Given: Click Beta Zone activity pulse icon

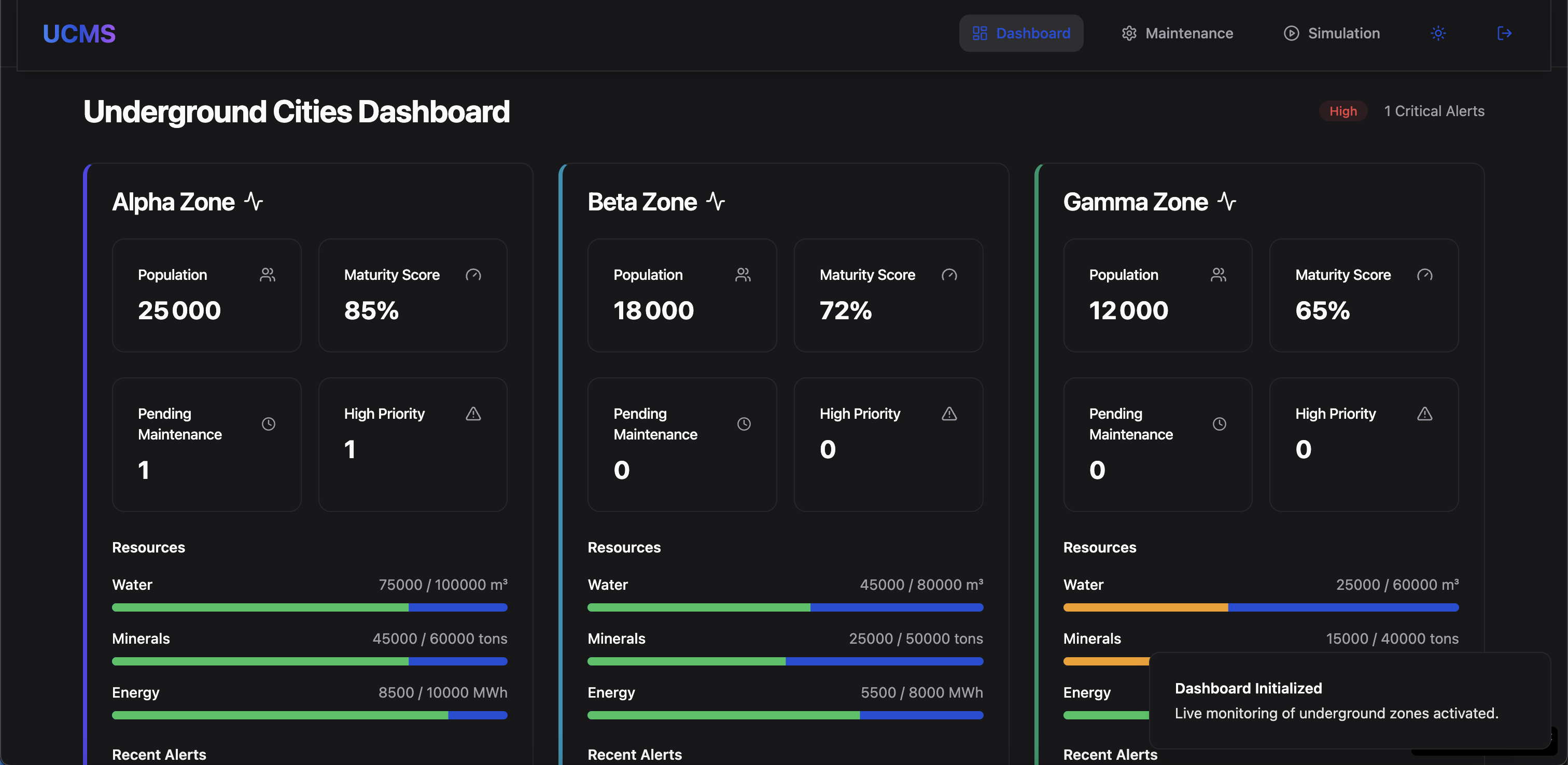Looking at the screenshot, I should (x=716, y=202).
